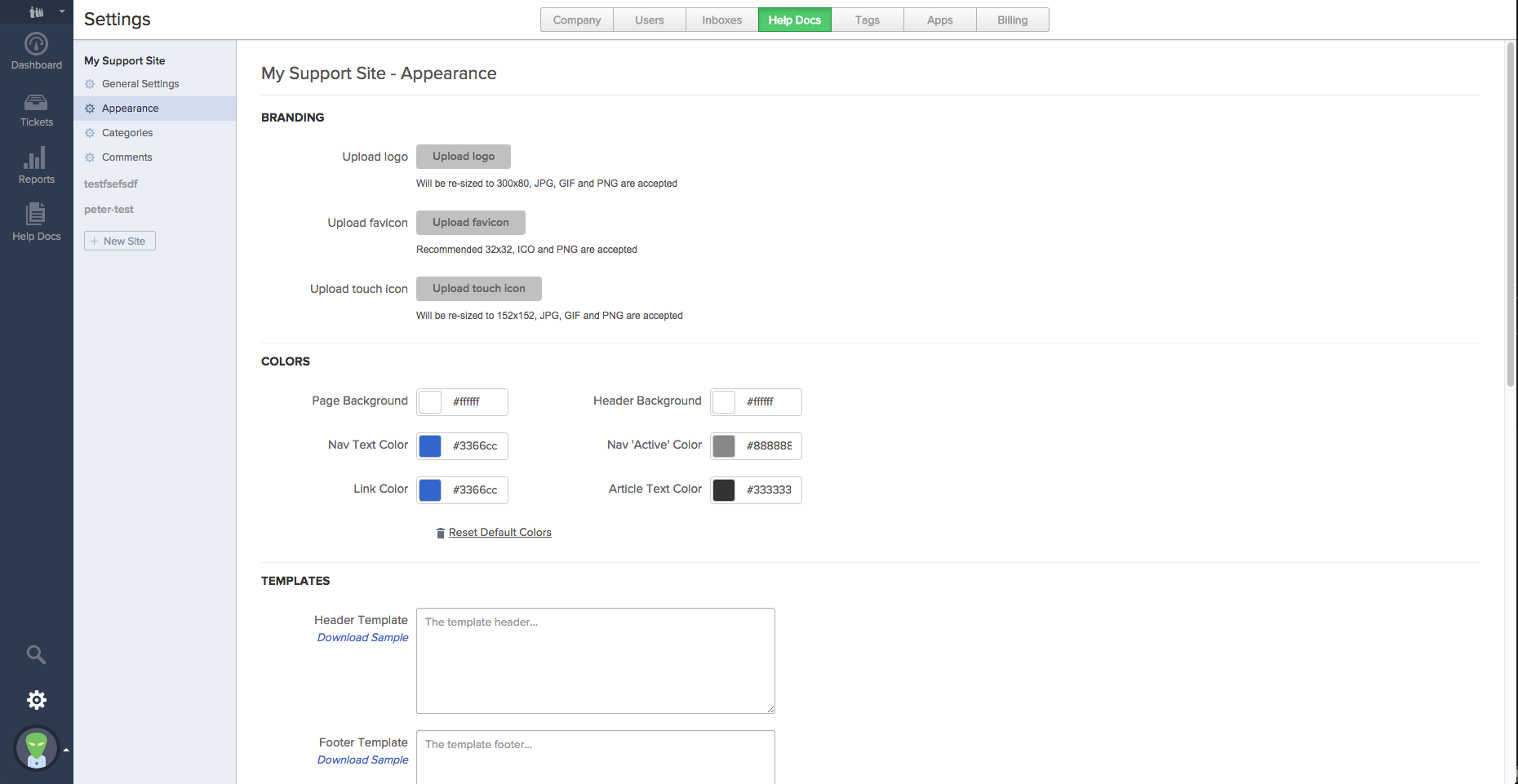Open the Dashboard from the sidebar
The width and height of the screenshot is (1518, 784).
coord(36,51)
